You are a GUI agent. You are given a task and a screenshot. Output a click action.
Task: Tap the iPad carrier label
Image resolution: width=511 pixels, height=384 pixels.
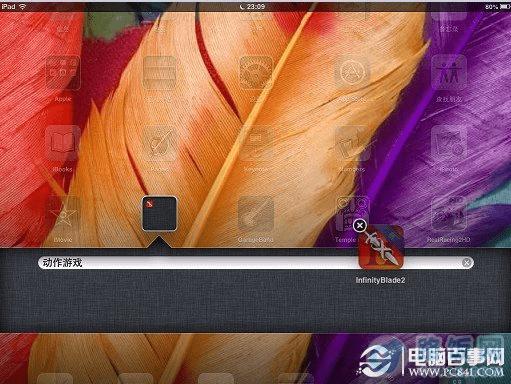(x=8, y=6)
